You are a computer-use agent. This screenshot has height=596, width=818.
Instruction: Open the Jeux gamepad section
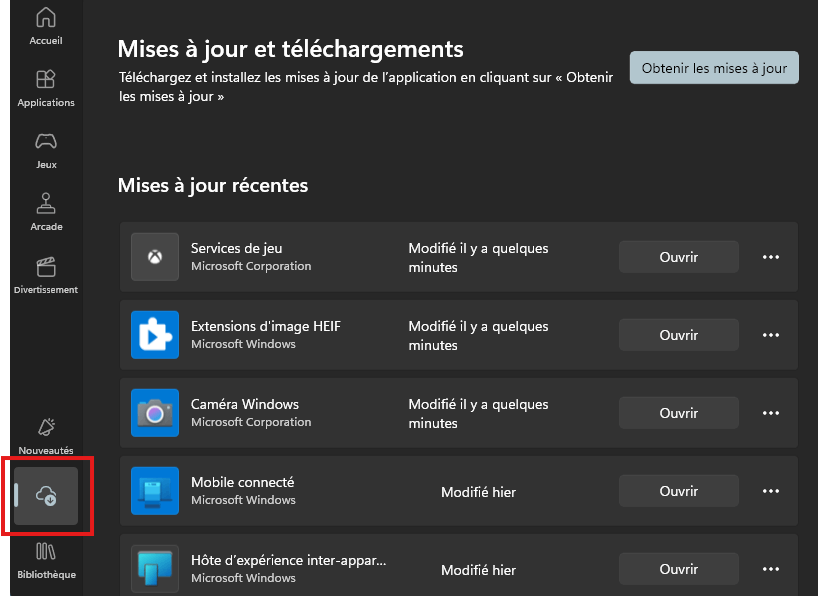[46, 150]
